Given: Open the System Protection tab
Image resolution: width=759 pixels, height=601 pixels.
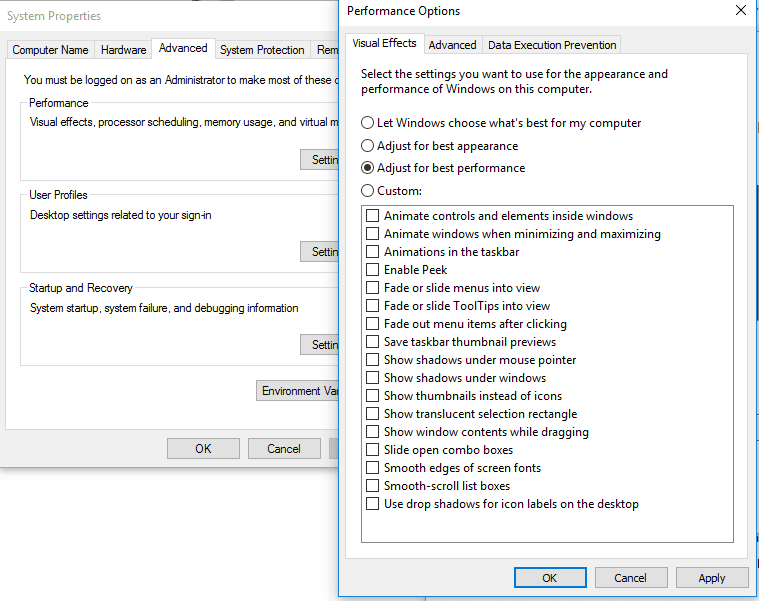Looking at the screenshot, I should coord(262,50).
